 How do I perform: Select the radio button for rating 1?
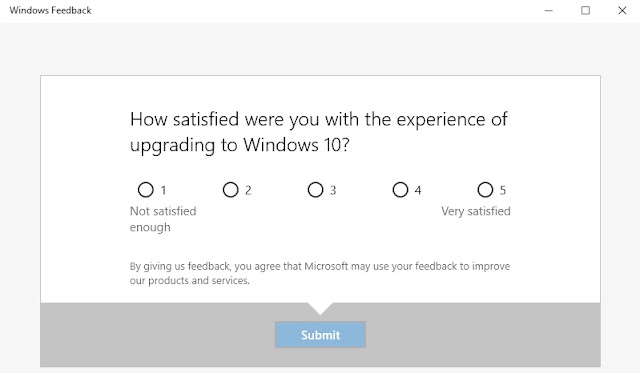[146, 190]
